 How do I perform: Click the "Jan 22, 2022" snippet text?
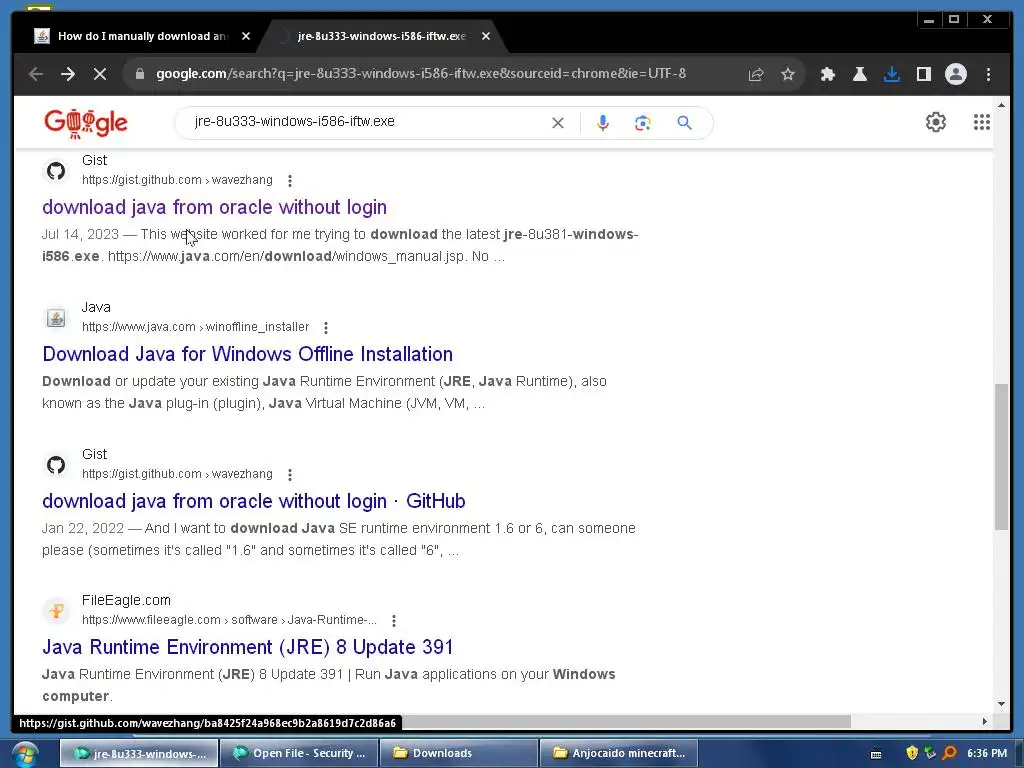83,528
